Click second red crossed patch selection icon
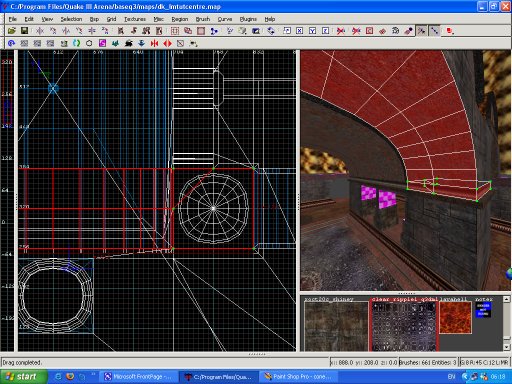 tap(356, 31)
